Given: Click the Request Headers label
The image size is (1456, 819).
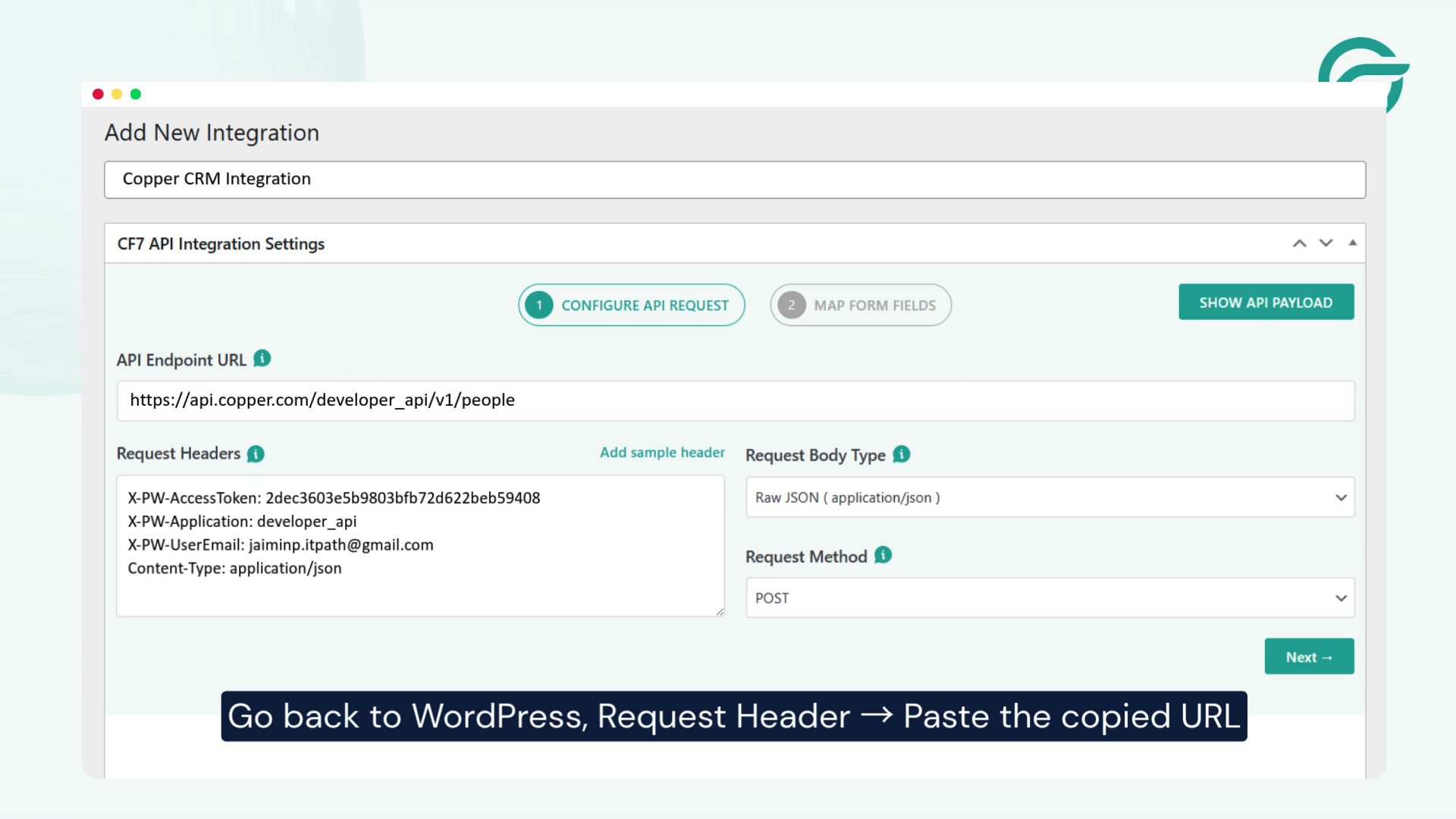Looking at the screenshot, I should (178, 453).
